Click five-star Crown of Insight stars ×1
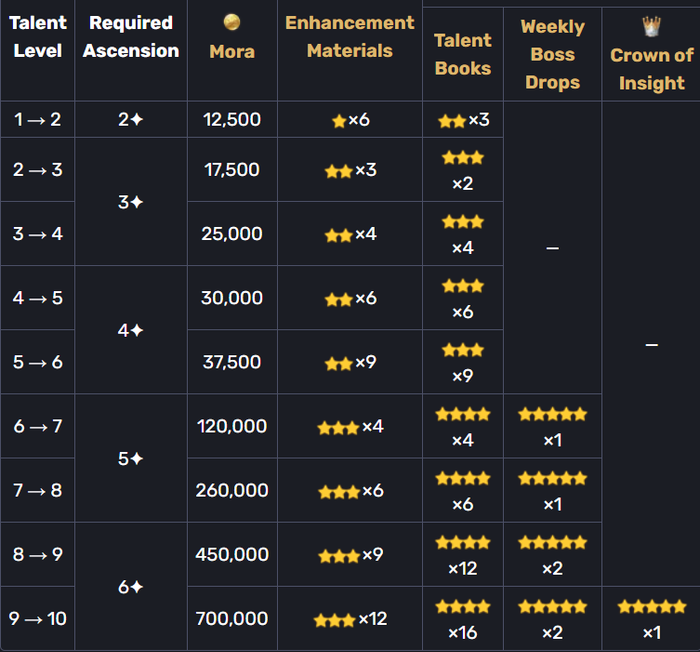This screenshot has height=652, width=700. click(x=651, y=607)
